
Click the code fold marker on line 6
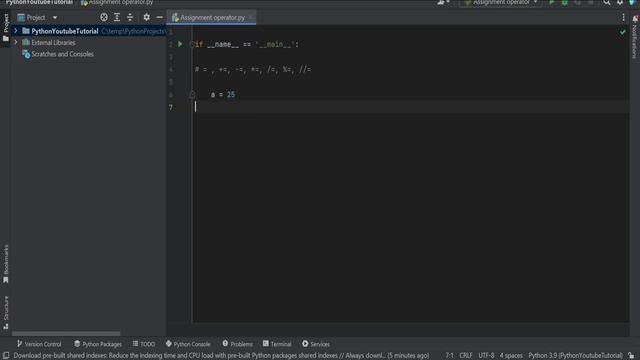[x=192, y=95]
